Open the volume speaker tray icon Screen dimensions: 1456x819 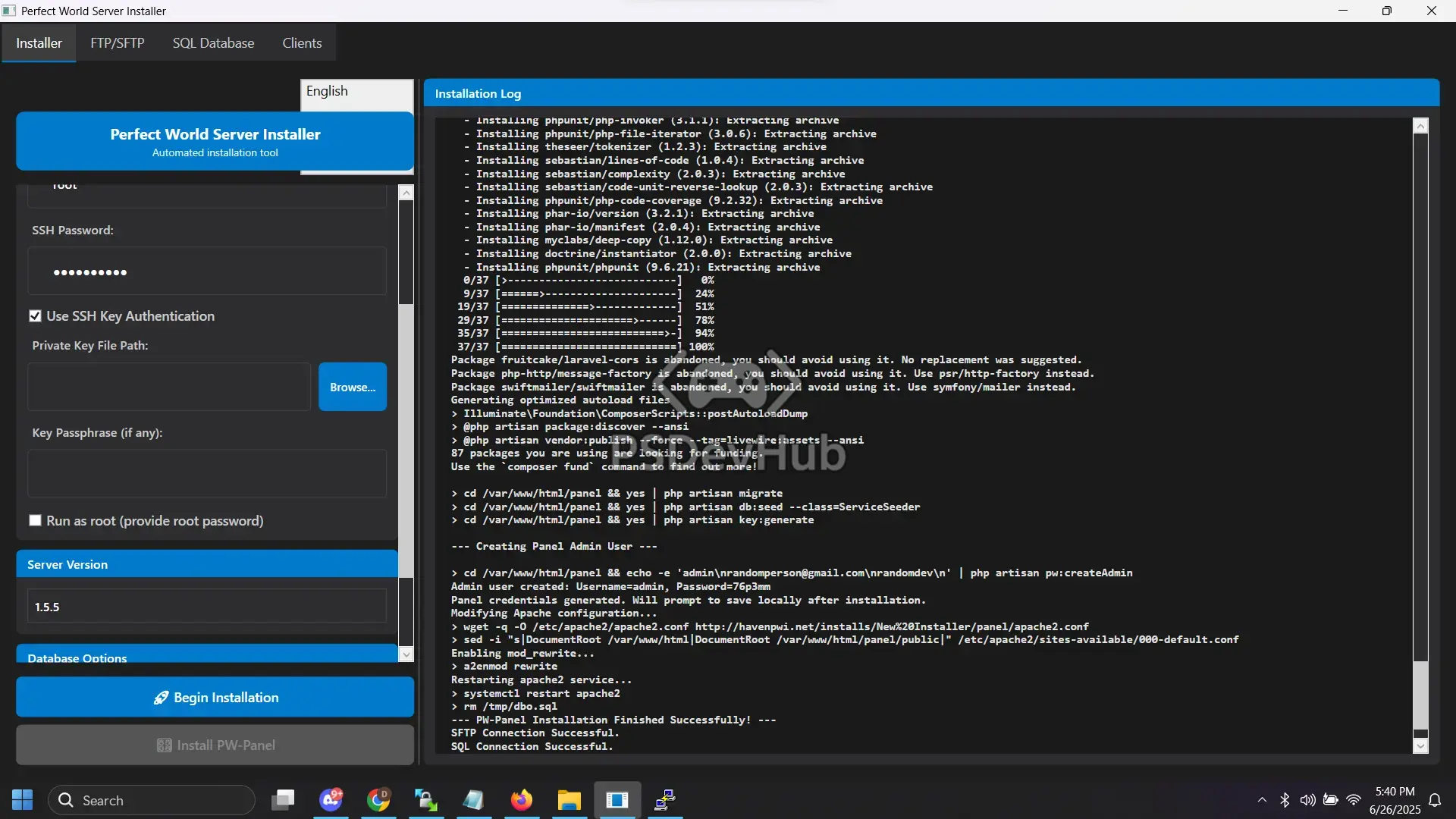point(1307,800)
